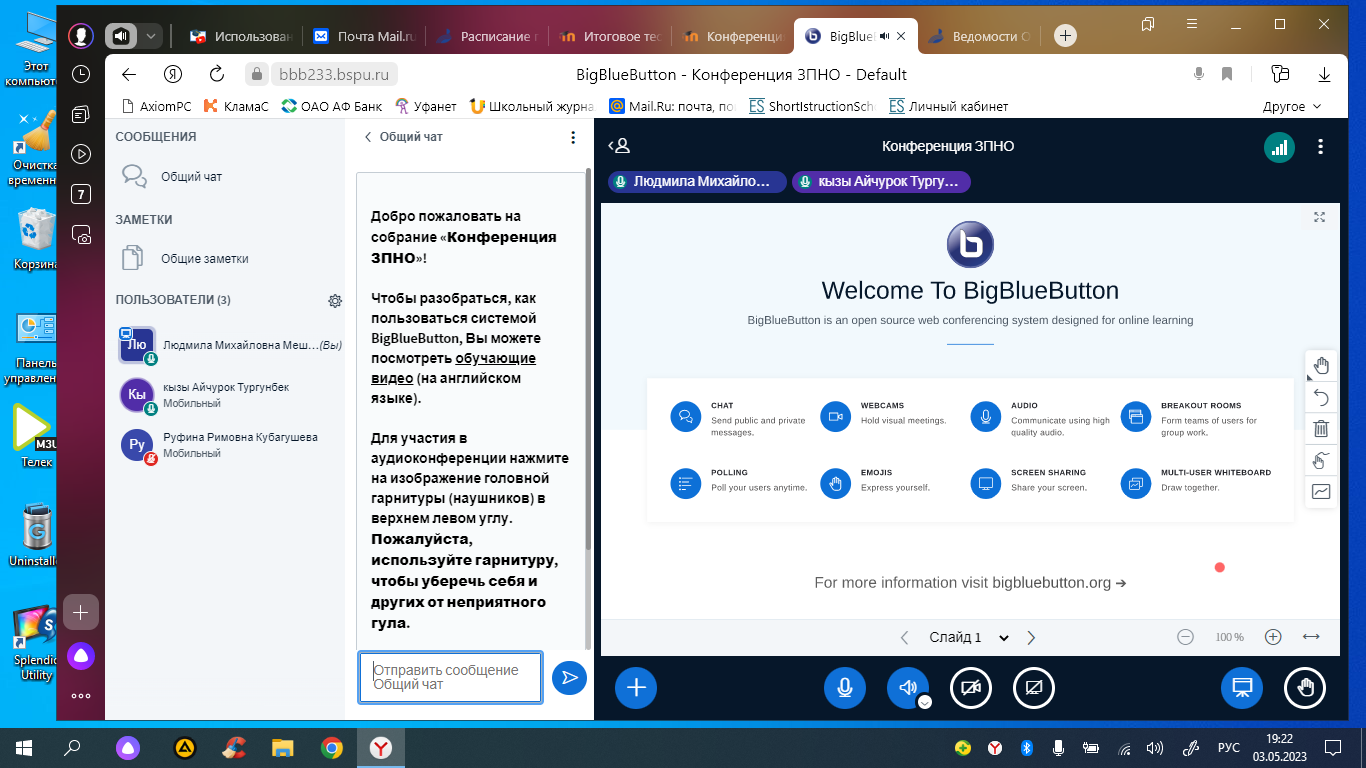Open the chat options three-dot menu
Image resolution: width=1366 pixels, height=768 pixels.
pos(573,137)
